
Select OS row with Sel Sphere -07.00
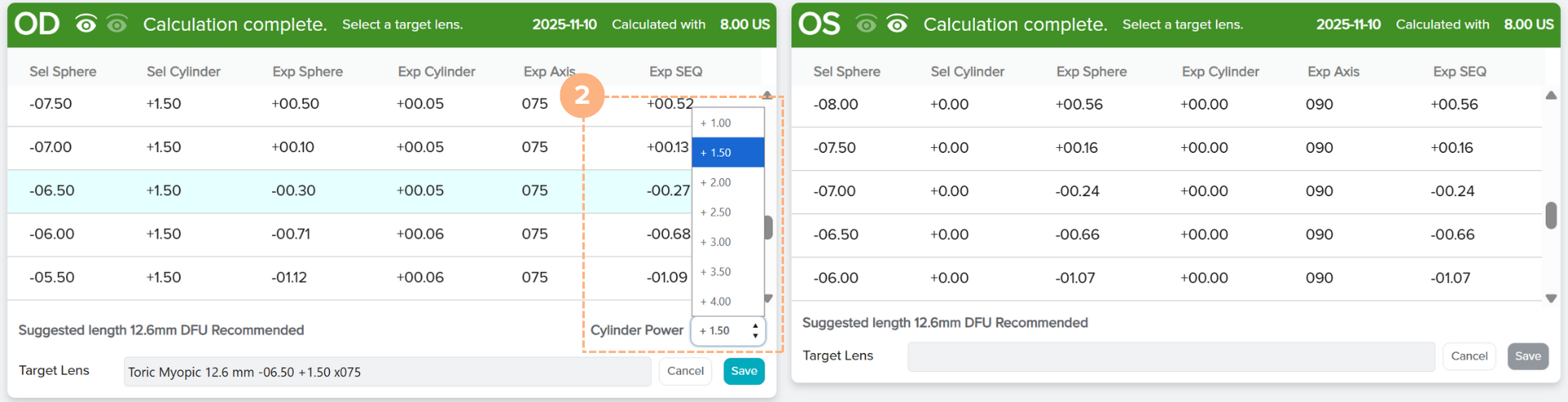(1143, 191)
